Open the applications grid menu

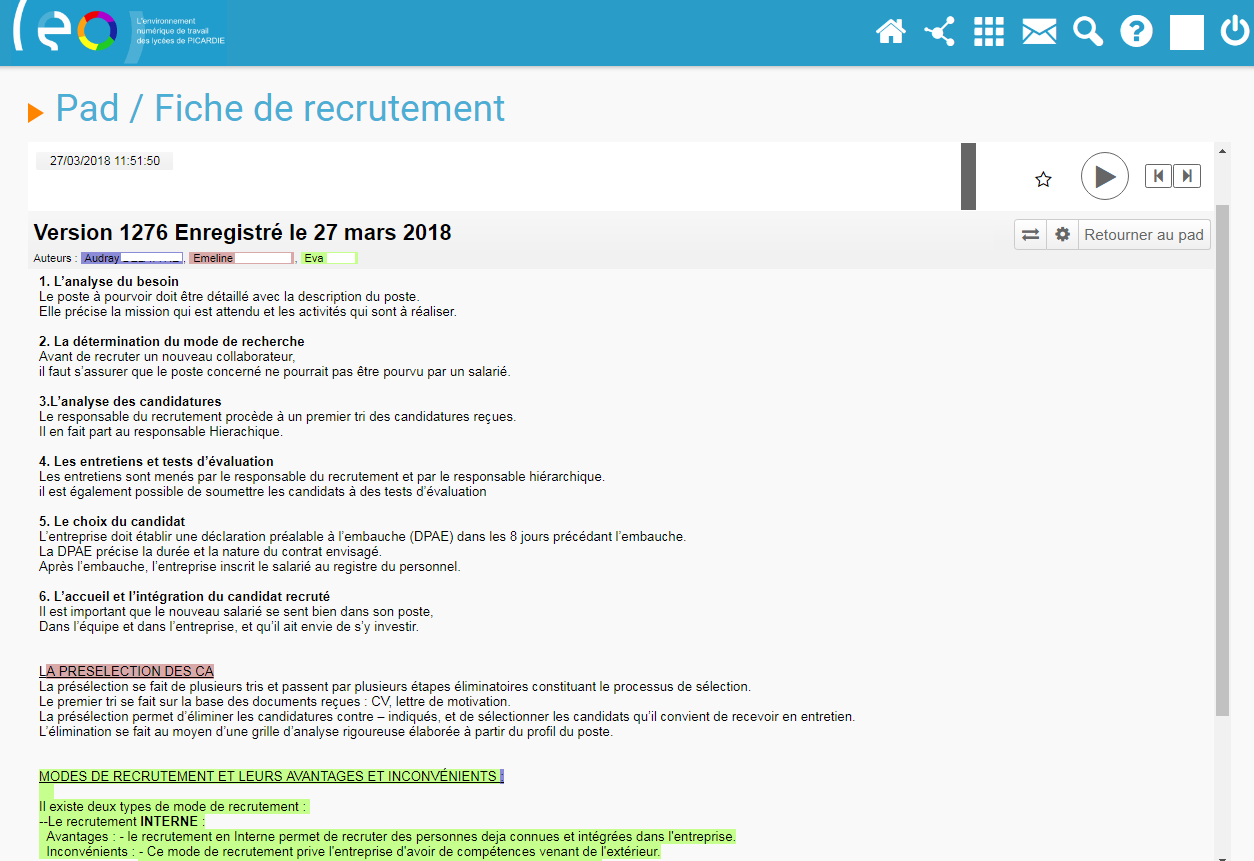(x=988, y=32)
